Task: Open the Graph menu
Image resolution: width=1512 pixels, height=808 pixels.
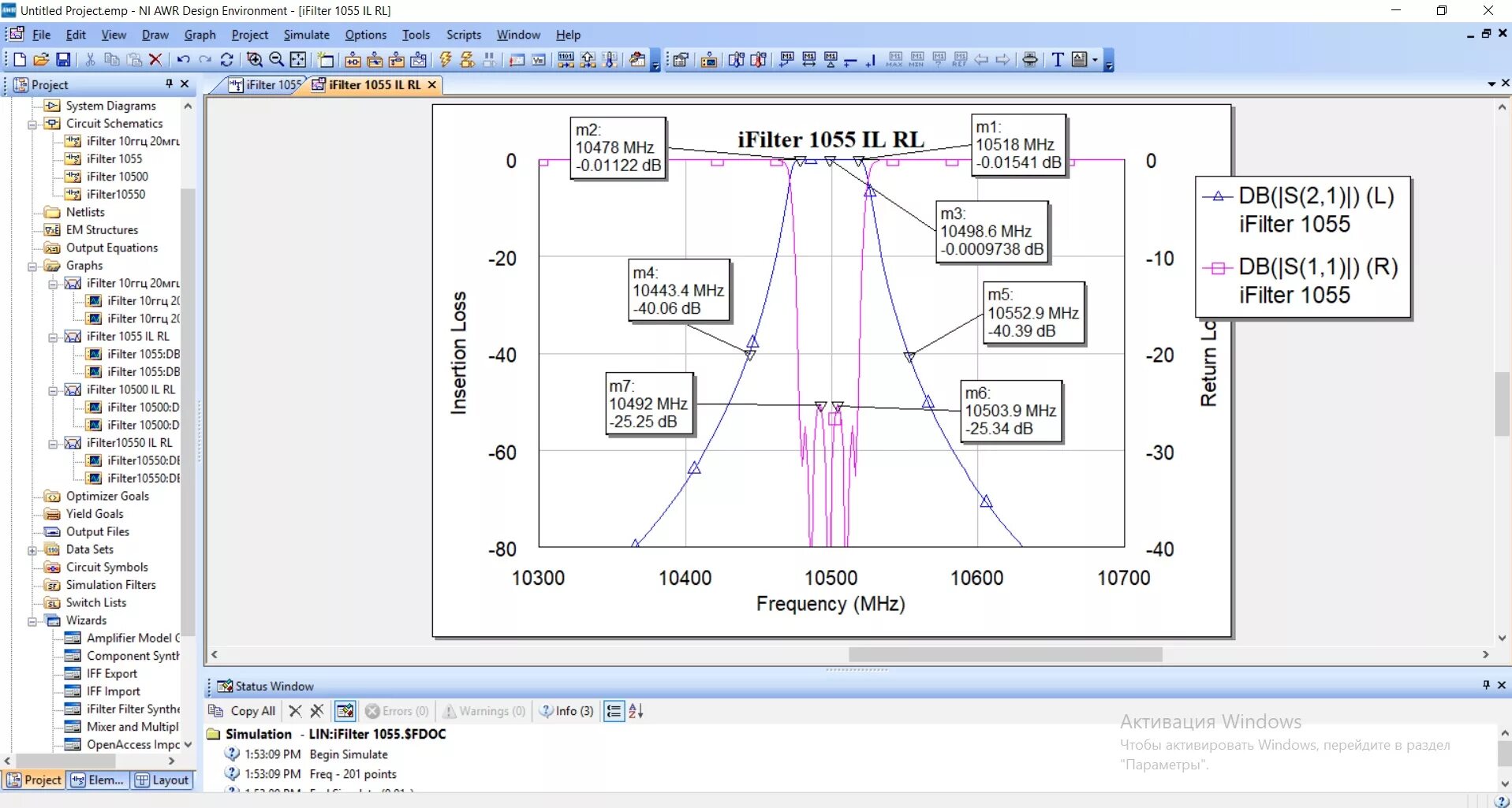Action: coord(200,35)
